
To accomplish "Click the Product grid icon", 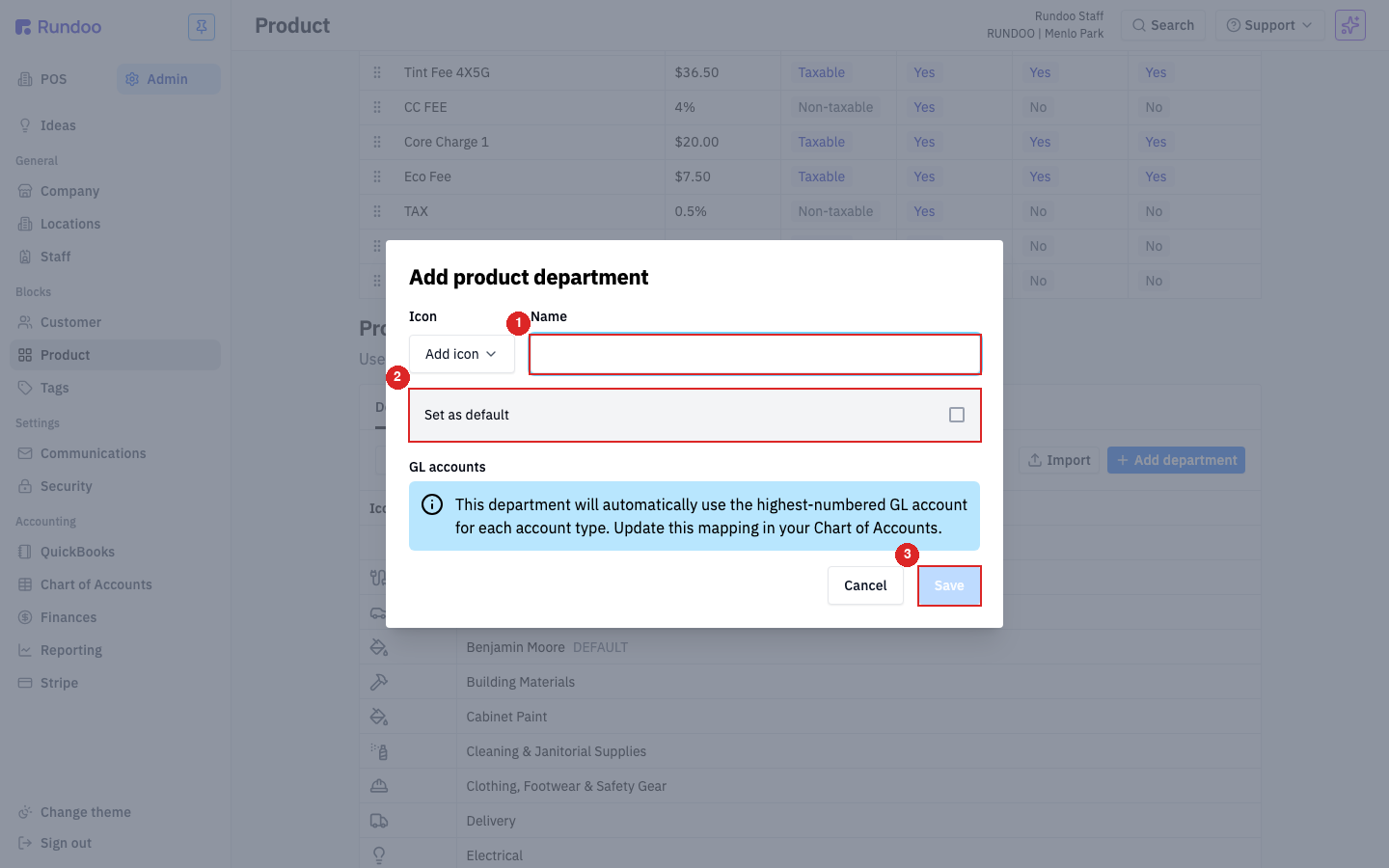I will 25,355.
